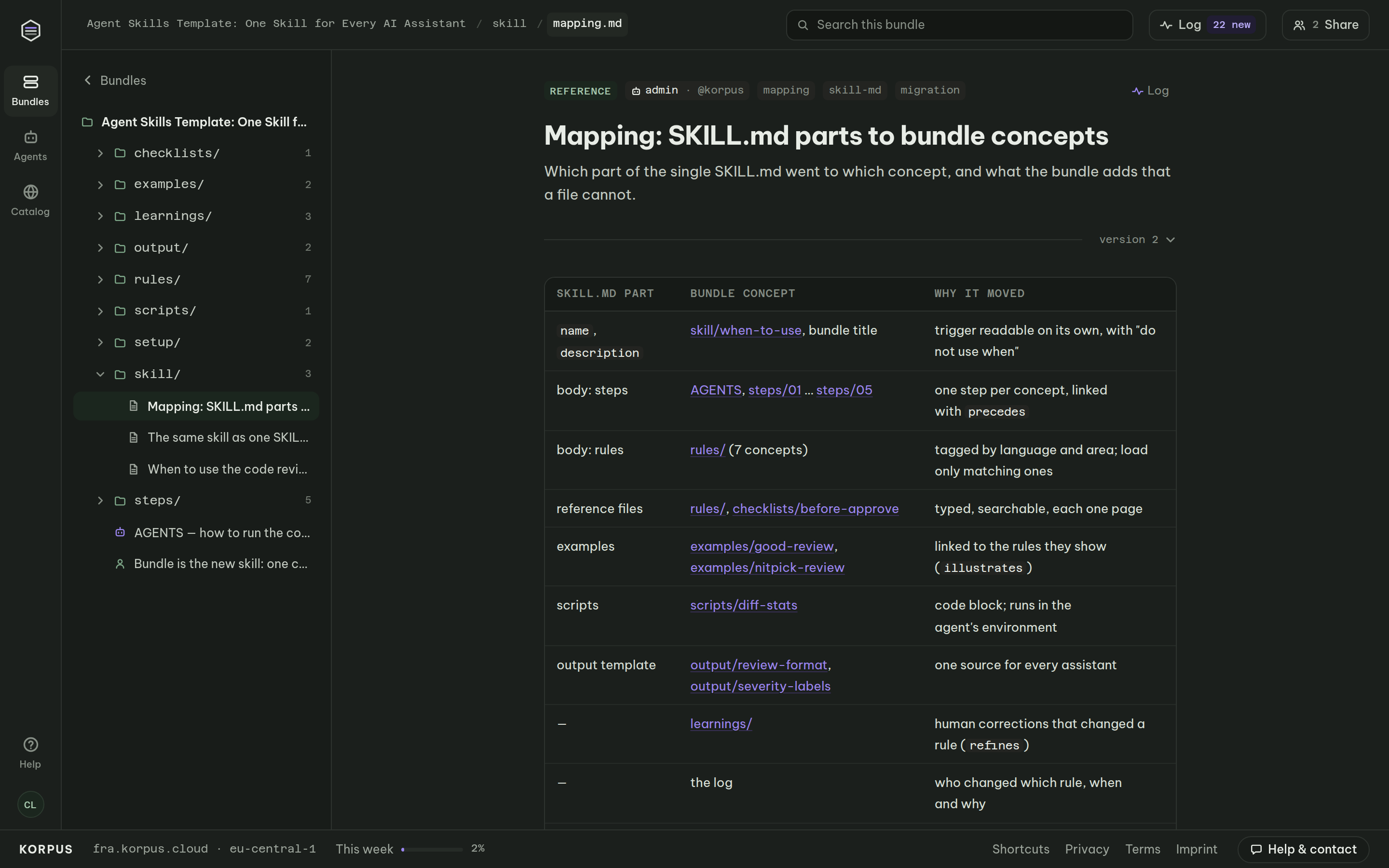
Task: Open the top bar Log button
Action: coord(1207,25)
